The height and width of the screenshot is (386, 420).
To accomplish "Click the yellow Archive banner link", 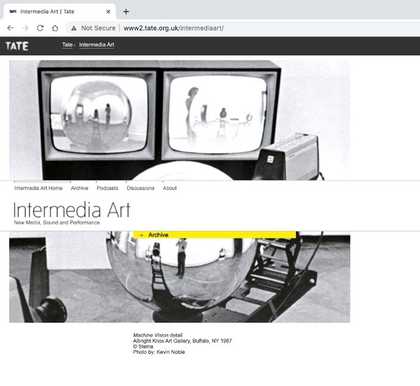I will pos(214,235).
